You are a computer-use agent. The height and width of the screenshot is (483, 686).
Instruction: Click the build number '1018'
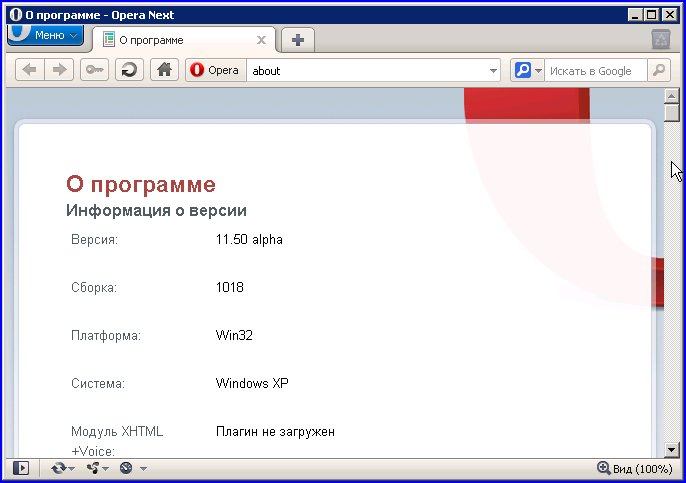pos(230,287)
